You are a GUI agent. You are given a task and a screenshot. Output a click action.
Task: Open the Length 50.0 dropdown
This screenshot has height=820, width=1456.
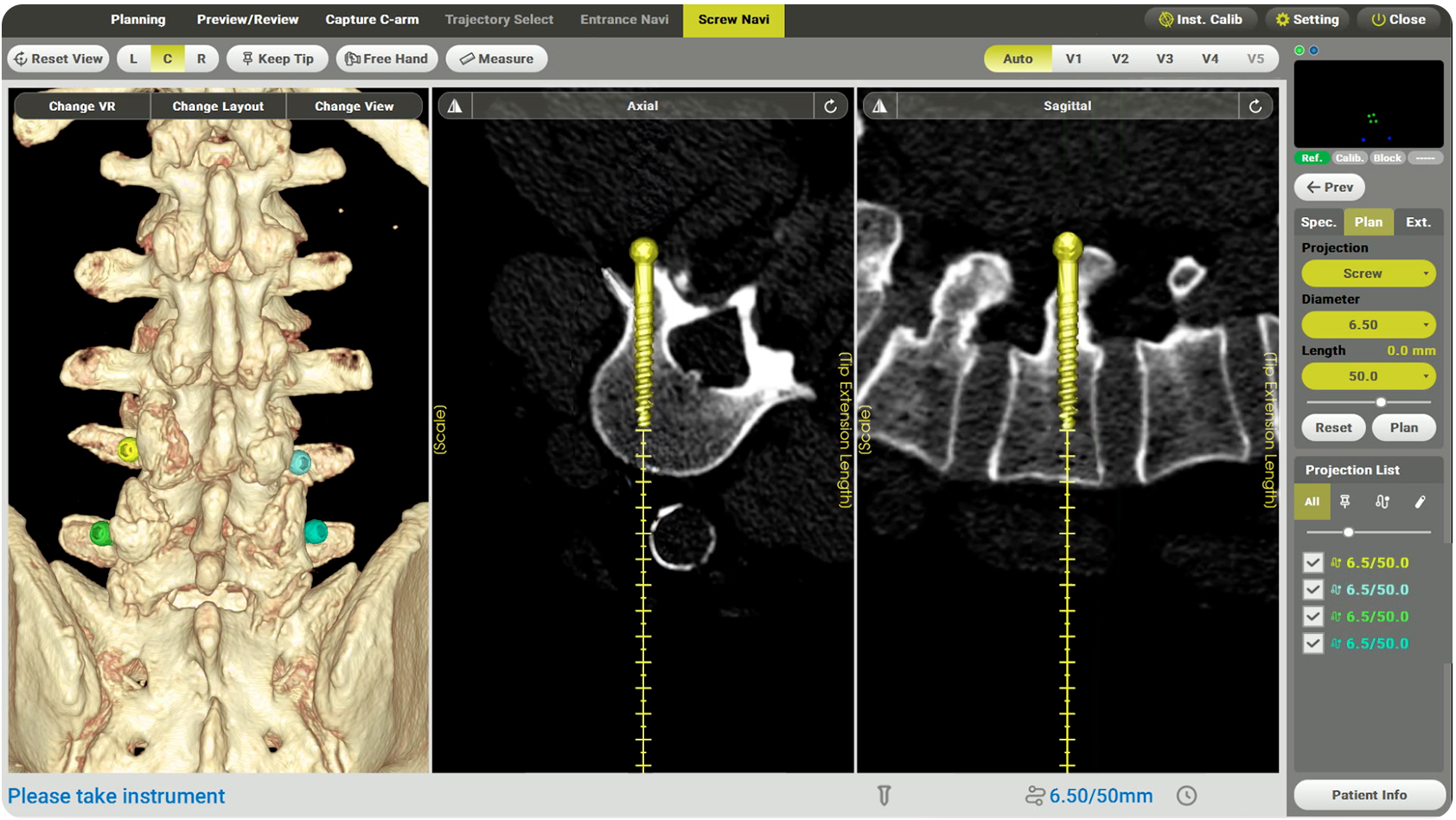click(x=1369, y=376)
